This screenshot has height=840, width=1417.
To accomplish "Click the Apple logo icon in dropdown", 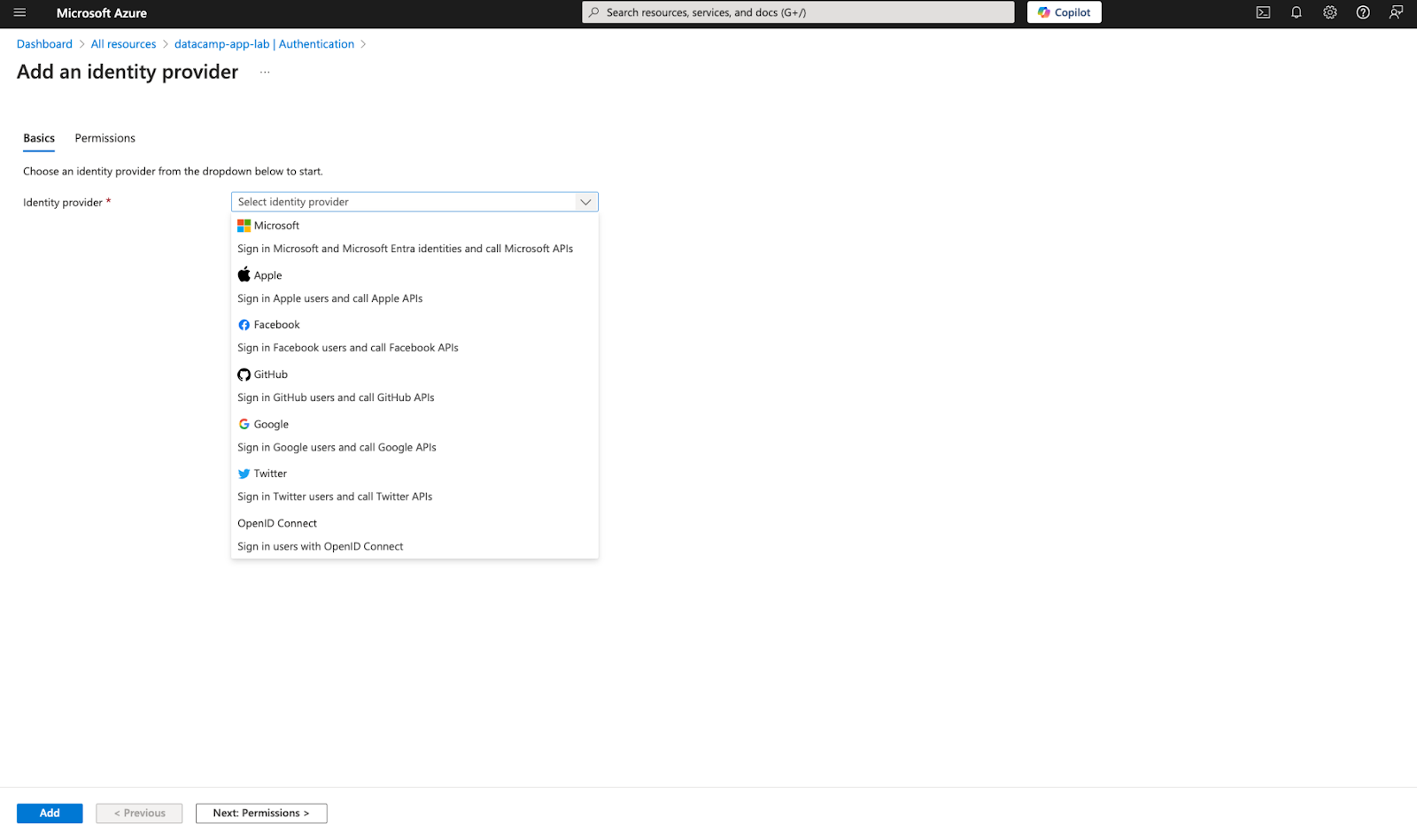I will [x=244, y=274].
